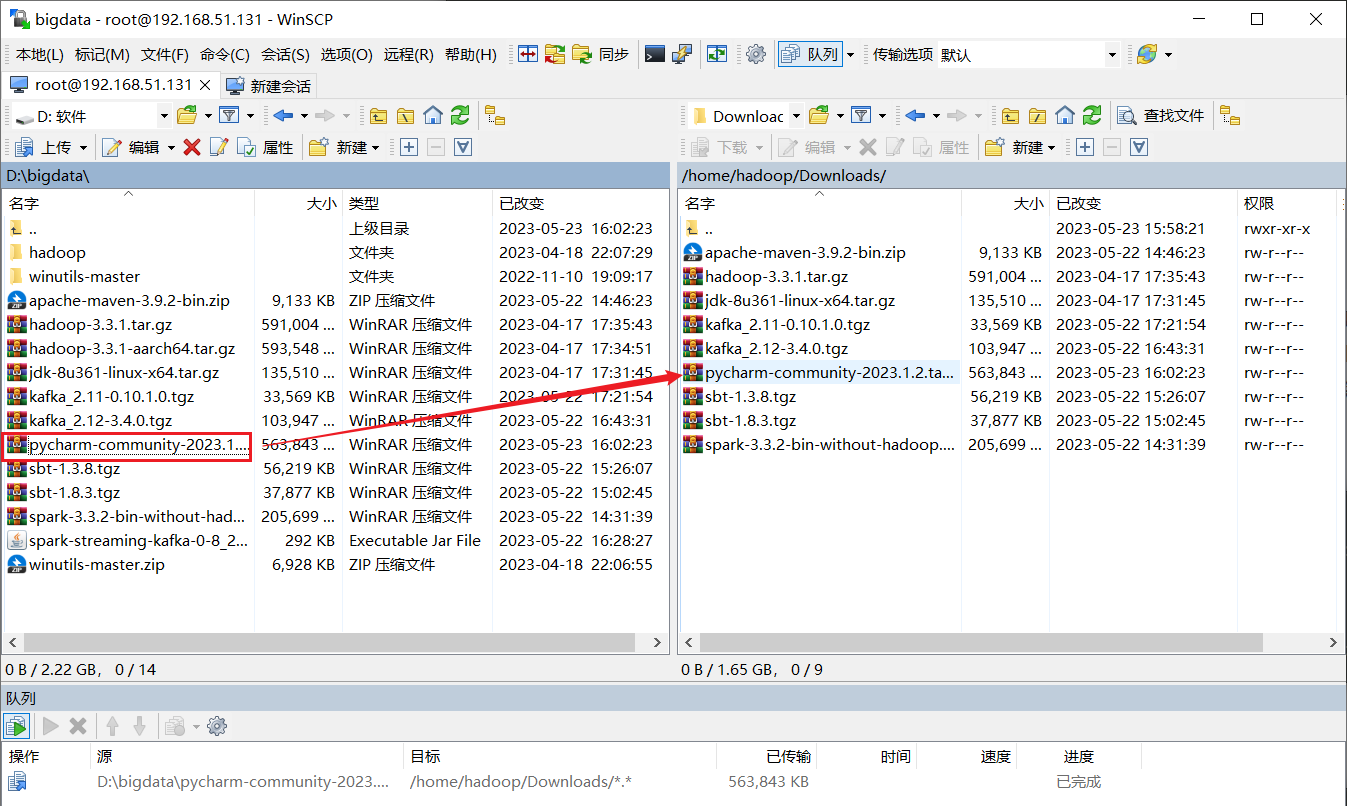Click local 编辑 edit button
The width and height of the screenshot is (1347, 806).
click(x=132, y=147)
